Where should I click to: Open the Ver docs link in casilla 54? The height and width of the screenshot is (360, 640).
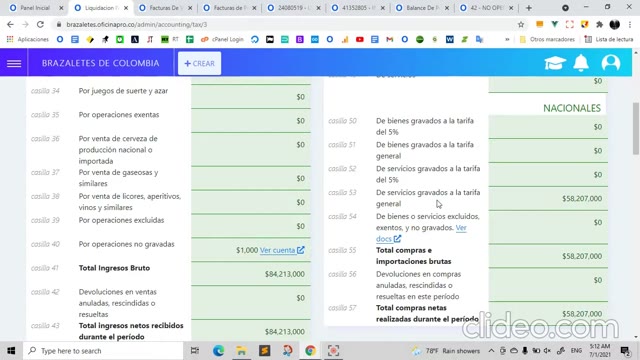pos(421,233)
